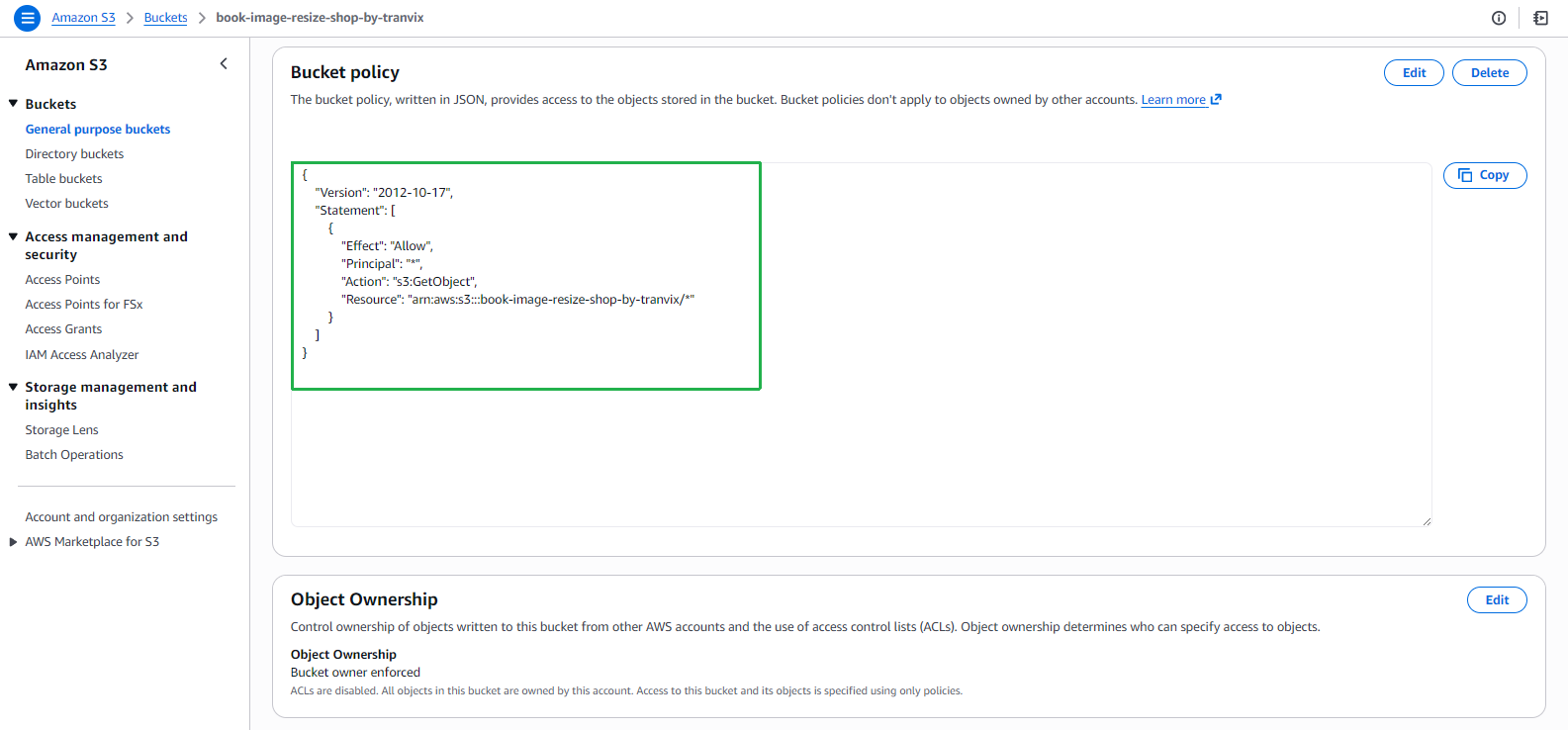Screen dimensions: 1568x730
Task: Click the "Version": "2012-10-17" policy line
Action: point(384,193)
